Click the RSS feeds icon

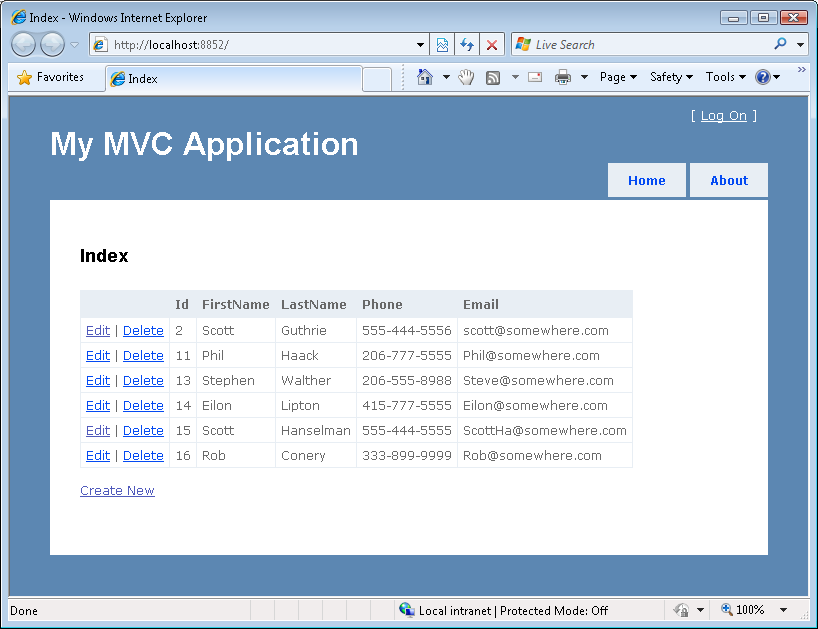click(x=493, y=77)
